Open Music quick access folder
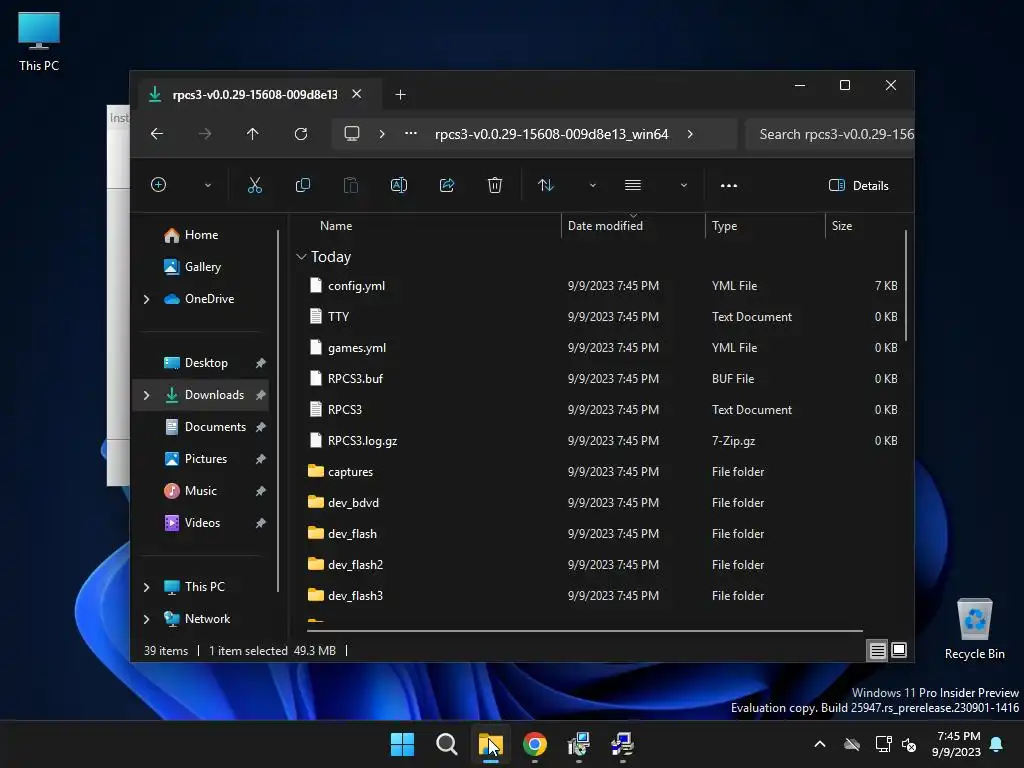The image size is (1024, 768). [200, 490]
